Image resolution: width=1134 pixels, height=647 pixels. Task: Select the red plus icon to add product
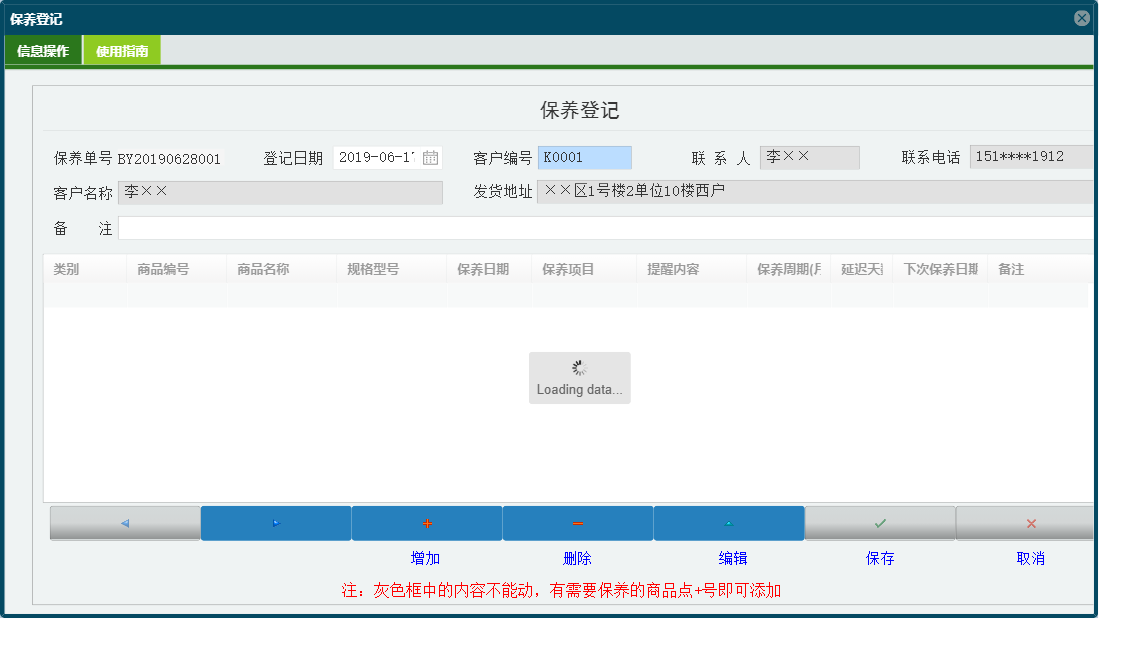[x=427, y=522]
